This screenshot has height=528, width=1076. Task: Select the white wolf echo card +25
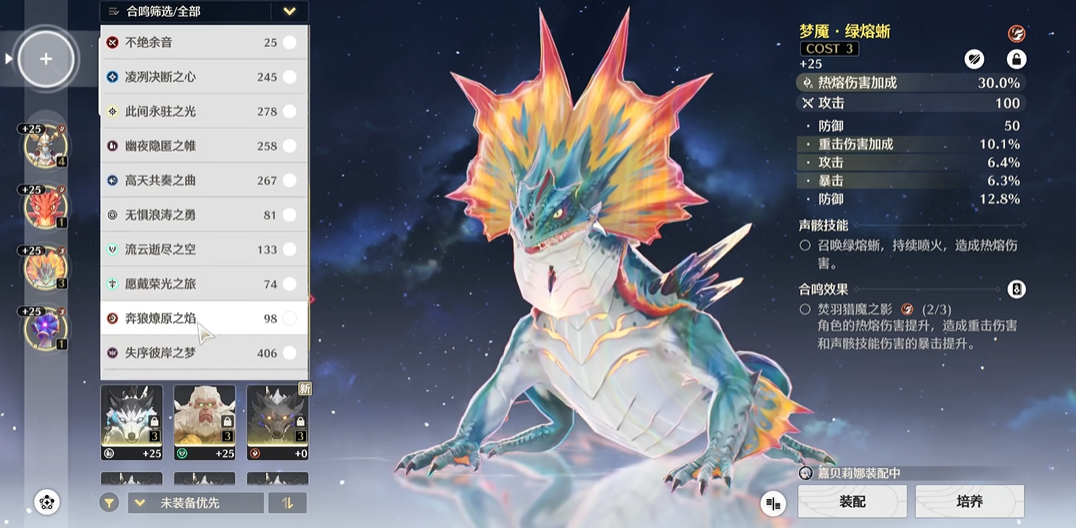pyautogui.click(x=132, y=422)
